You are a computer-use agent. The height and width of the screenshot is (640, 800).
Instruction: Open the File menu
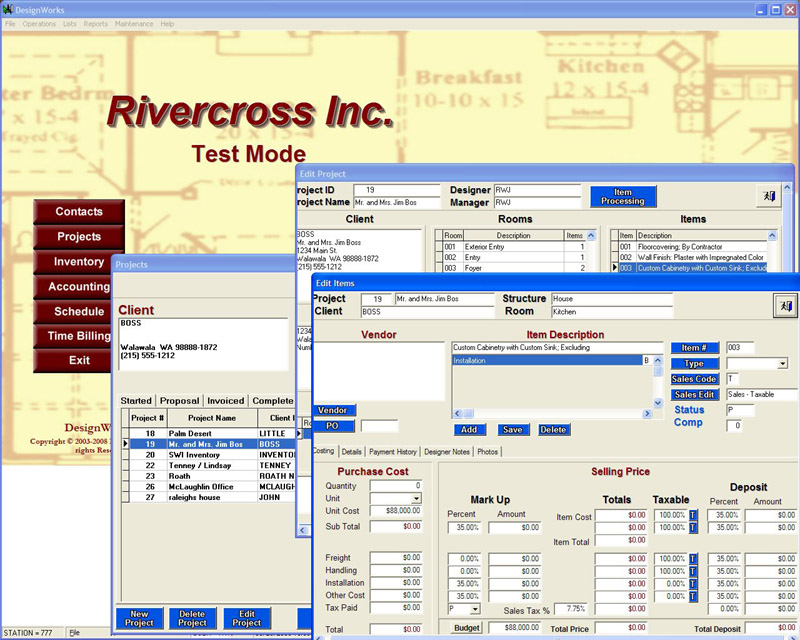(x=10, y=24)
